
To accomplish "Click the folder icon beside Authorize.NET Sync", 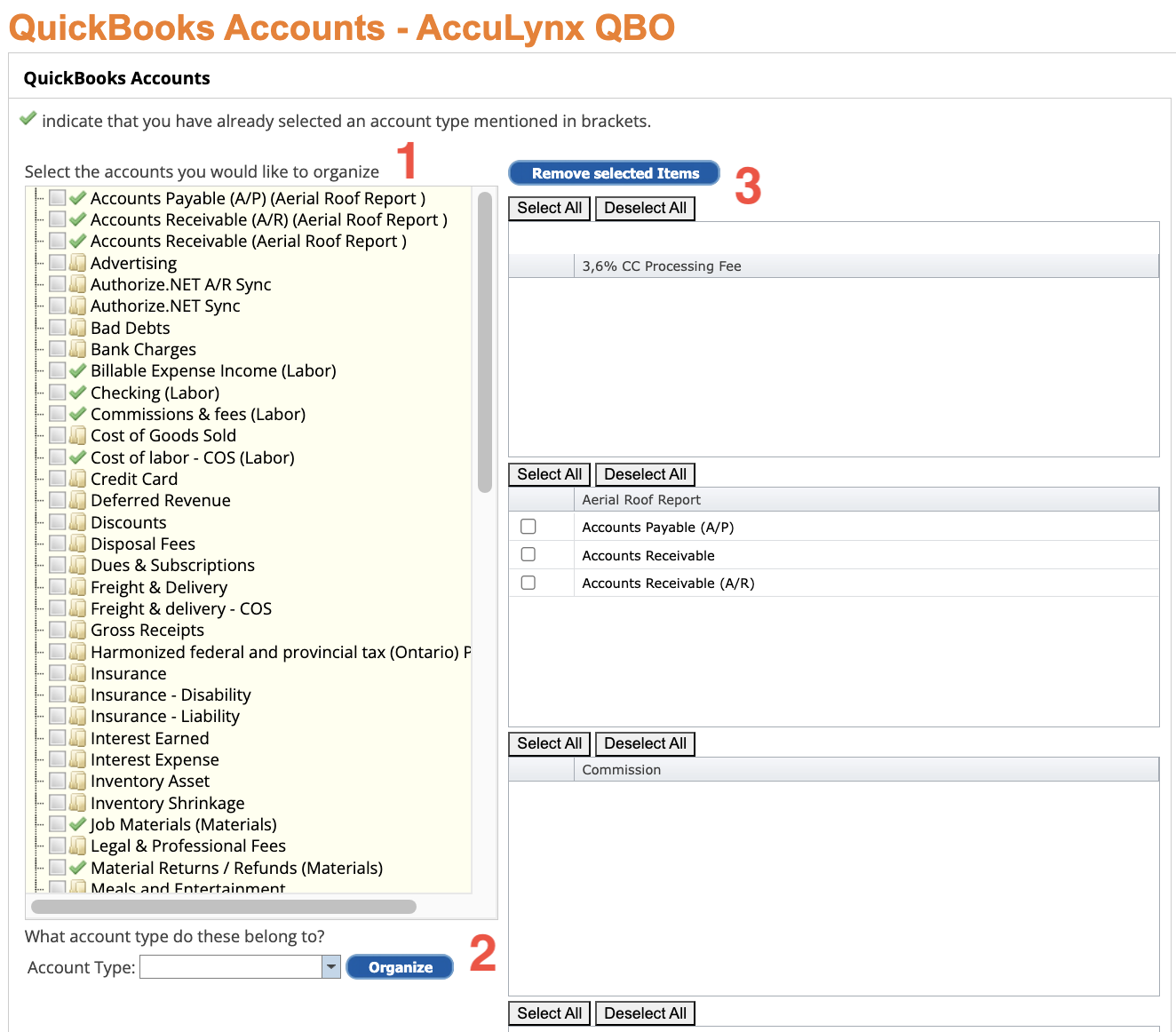I will (x=78, y=306).
